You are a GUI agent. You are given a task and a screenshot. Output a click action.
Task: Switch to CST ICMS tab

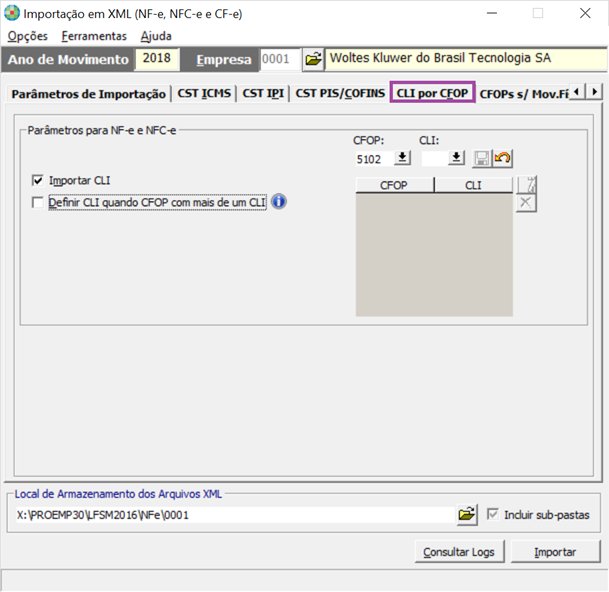pyautogui.click(x=204, y=94)
